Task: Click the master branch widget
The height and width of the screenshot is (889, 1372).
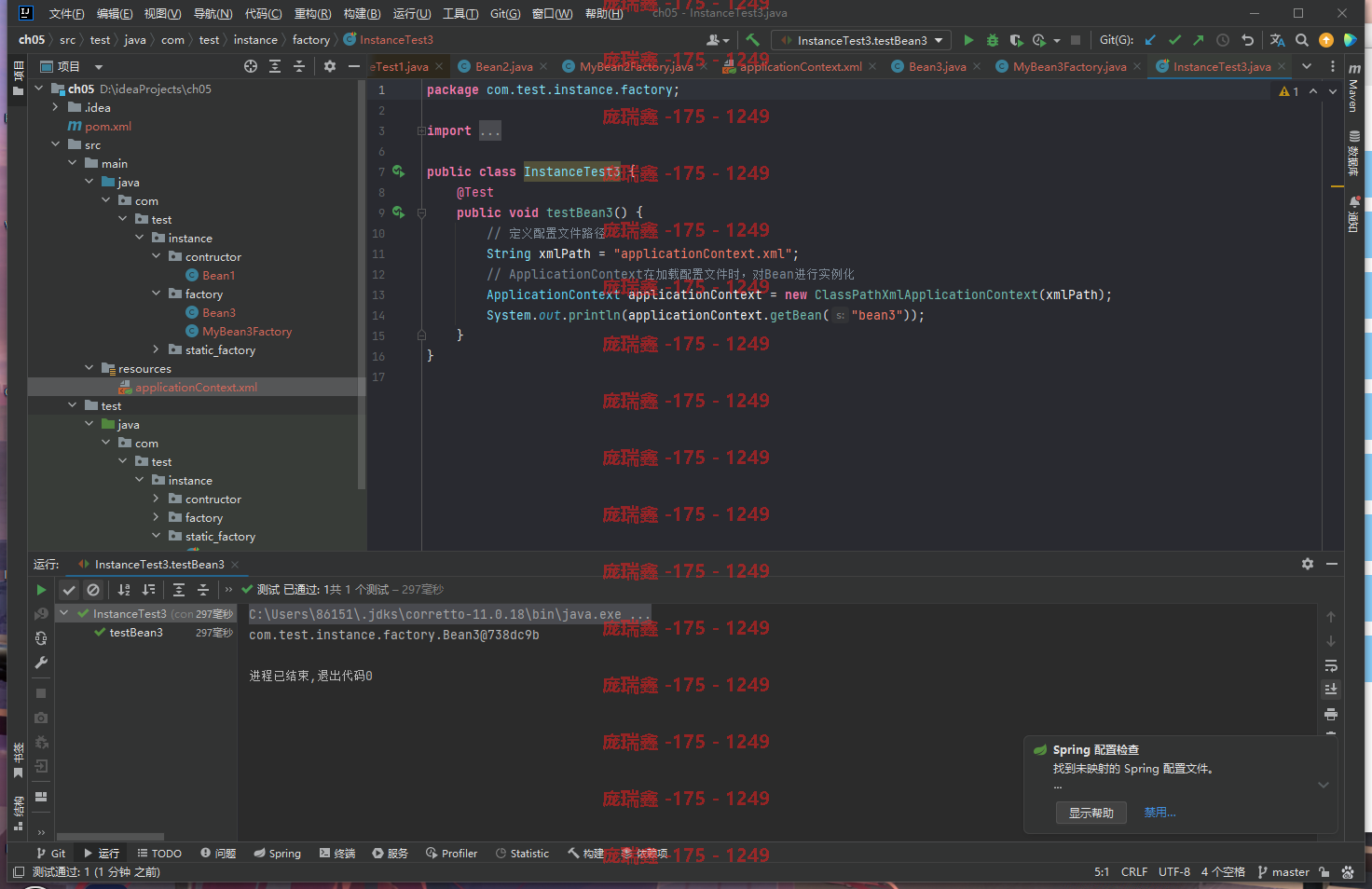Action: coord(1283,872)
